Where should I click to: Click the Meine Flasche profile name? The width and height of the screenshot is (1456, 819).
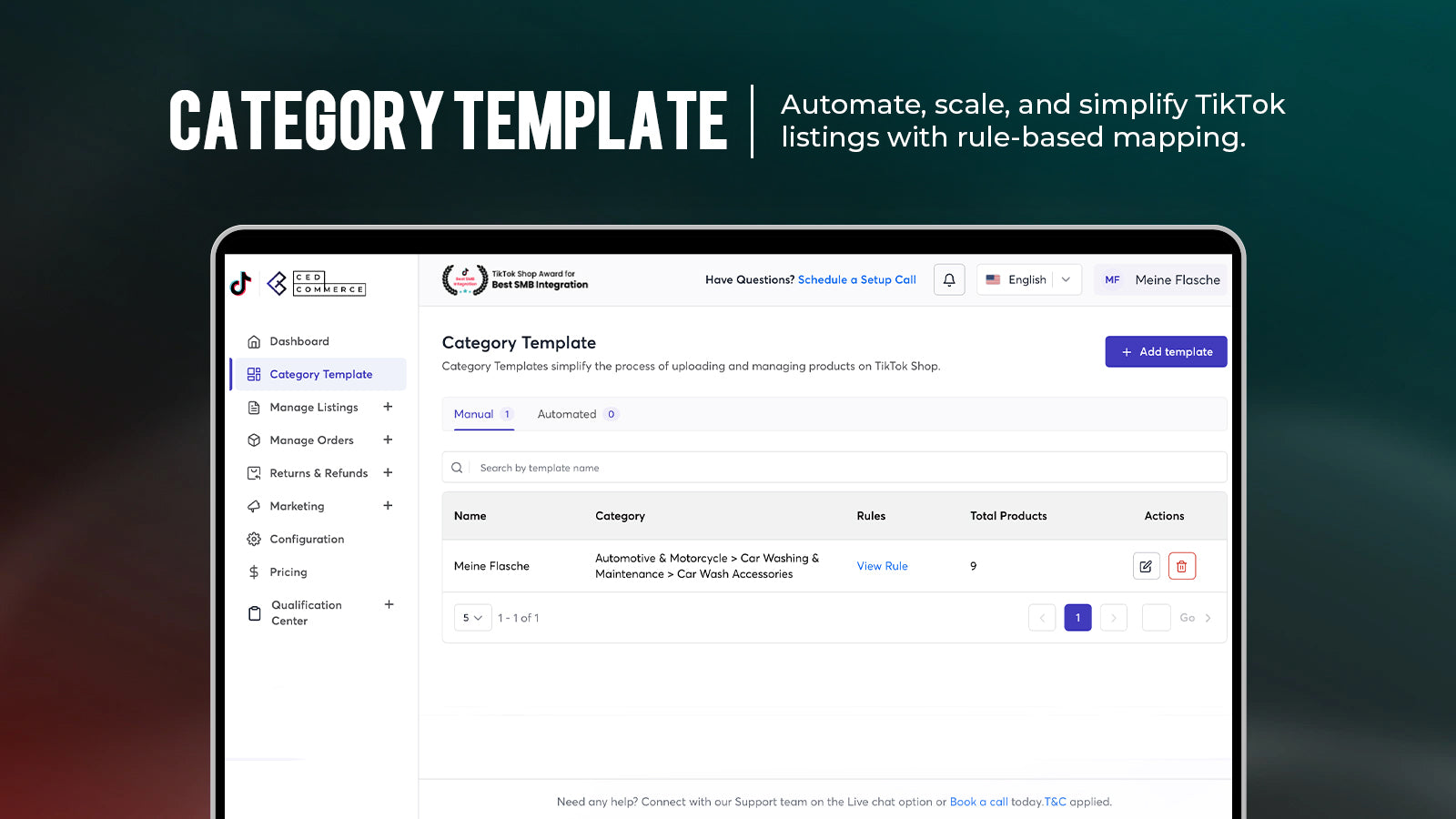point(1178,279)
